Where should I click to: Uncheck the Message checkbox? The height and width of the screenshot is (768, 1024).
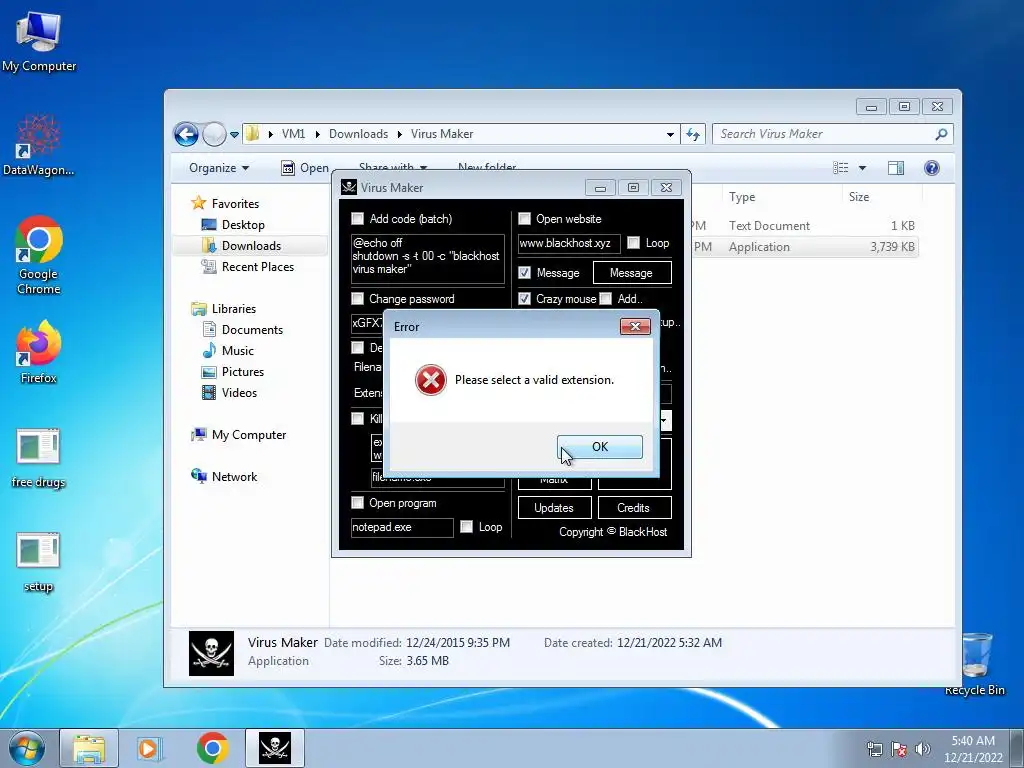524,273
